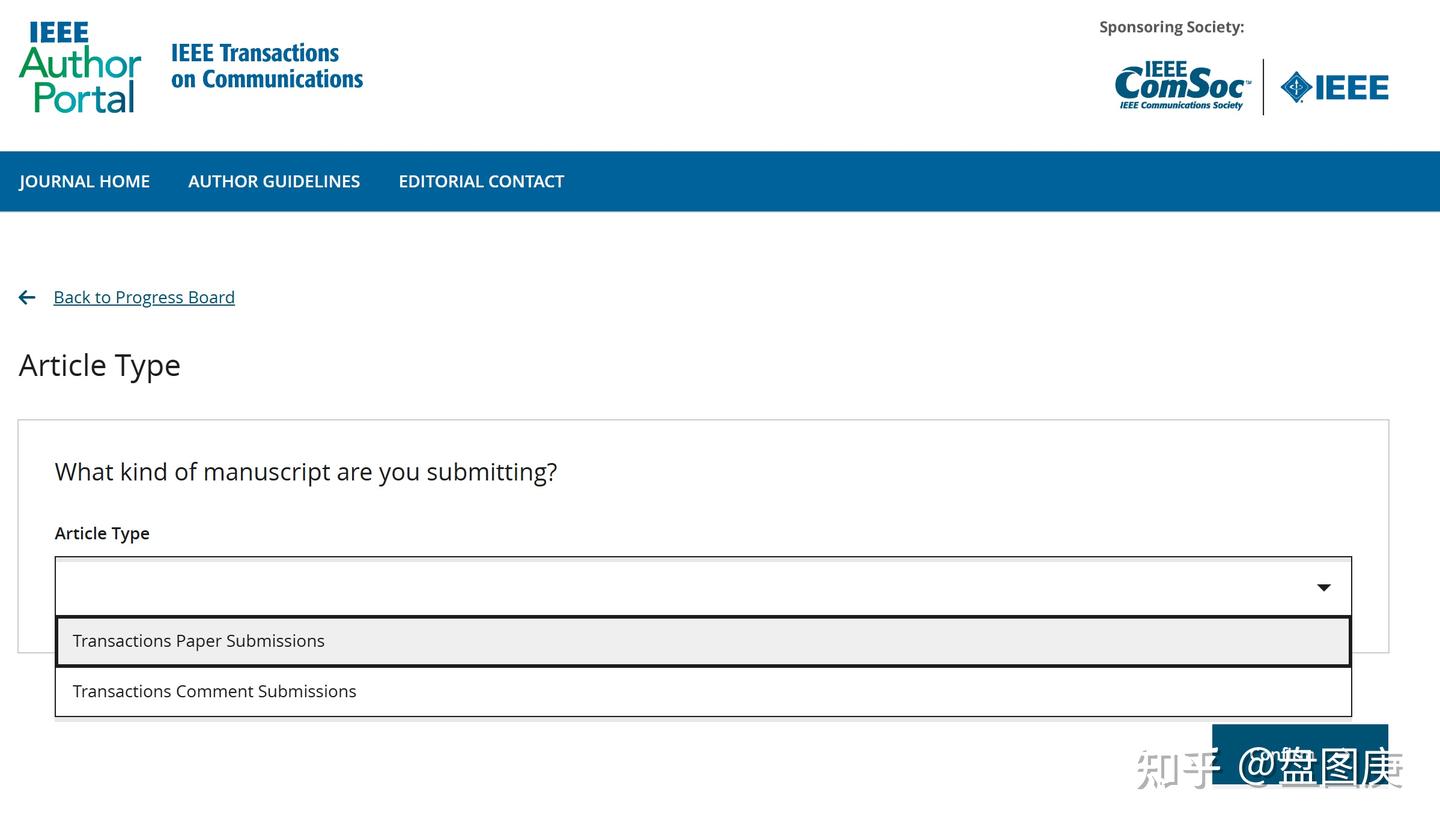Click the IEEE Author Portal logo
The height and width of the screenshot is (827, 1440).
point(80,67)
